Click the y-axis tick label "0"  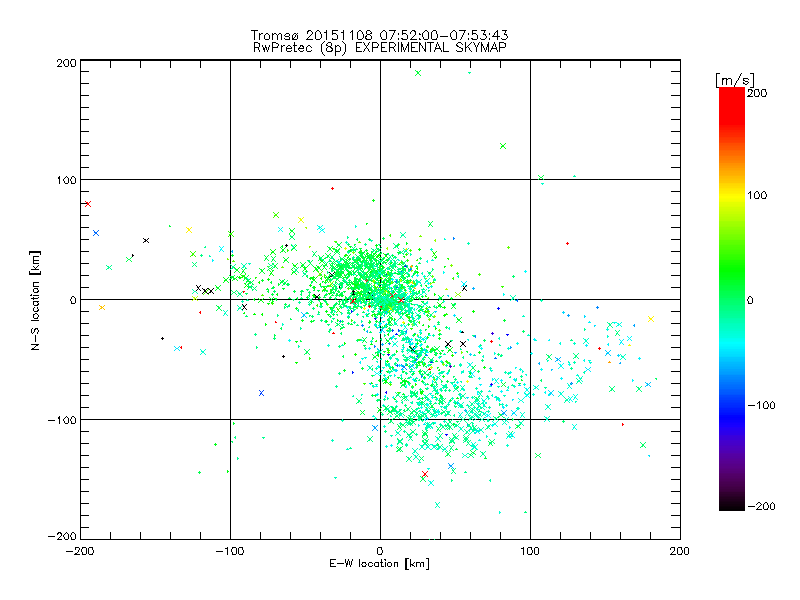click(73, 300)
